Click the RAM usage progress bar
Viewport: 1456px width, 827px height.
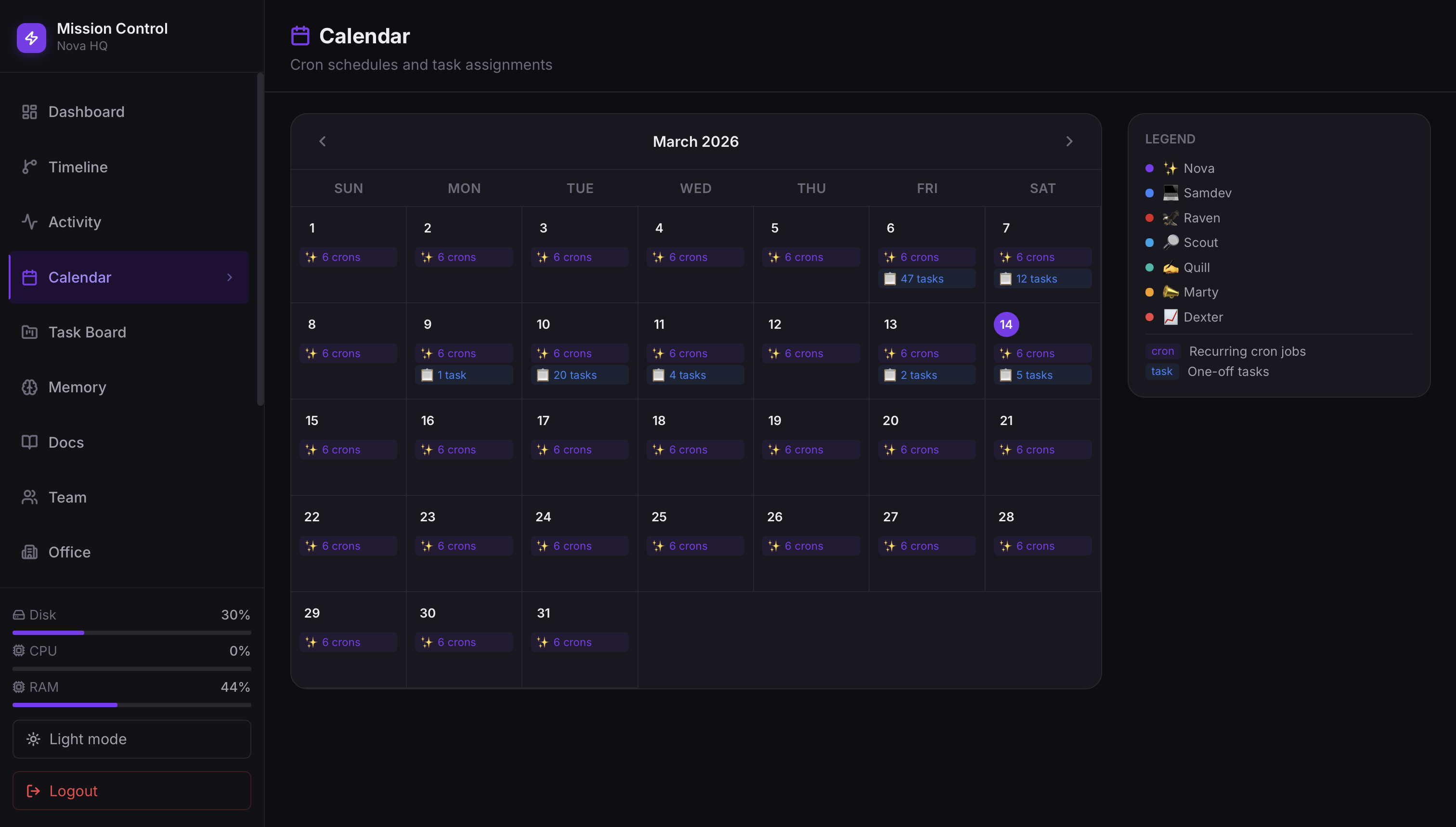tap(131, 704)
